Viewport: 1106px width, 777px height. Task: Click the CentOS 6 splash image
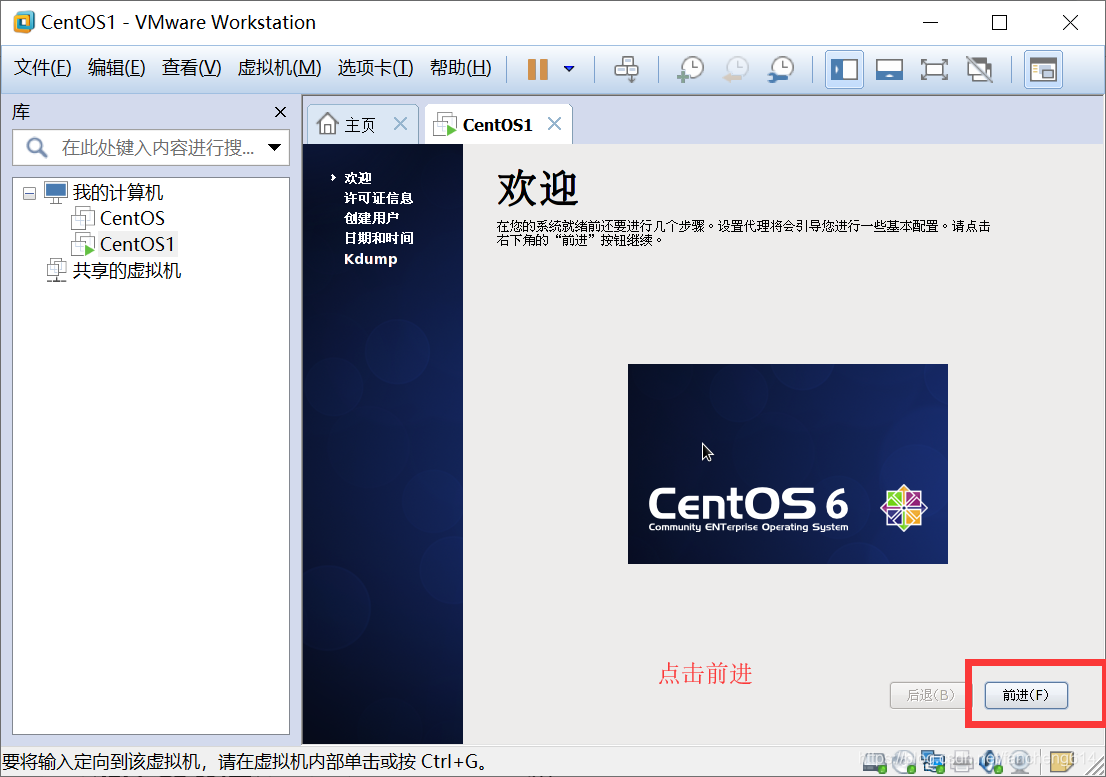pyautogui.click(x=787, y=464)
